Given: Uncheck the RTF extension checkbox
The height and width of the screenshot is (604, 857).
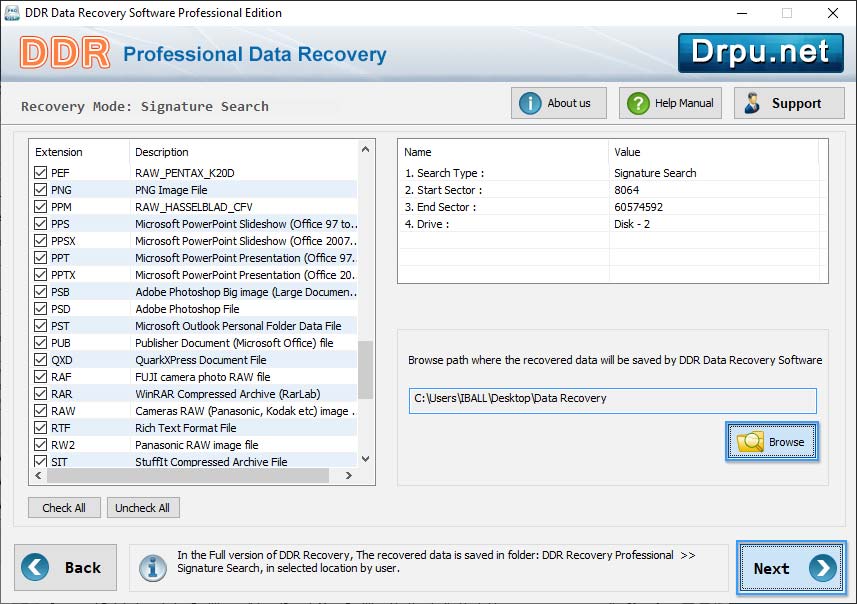Looking at the screenshot, I should [40, 427].
